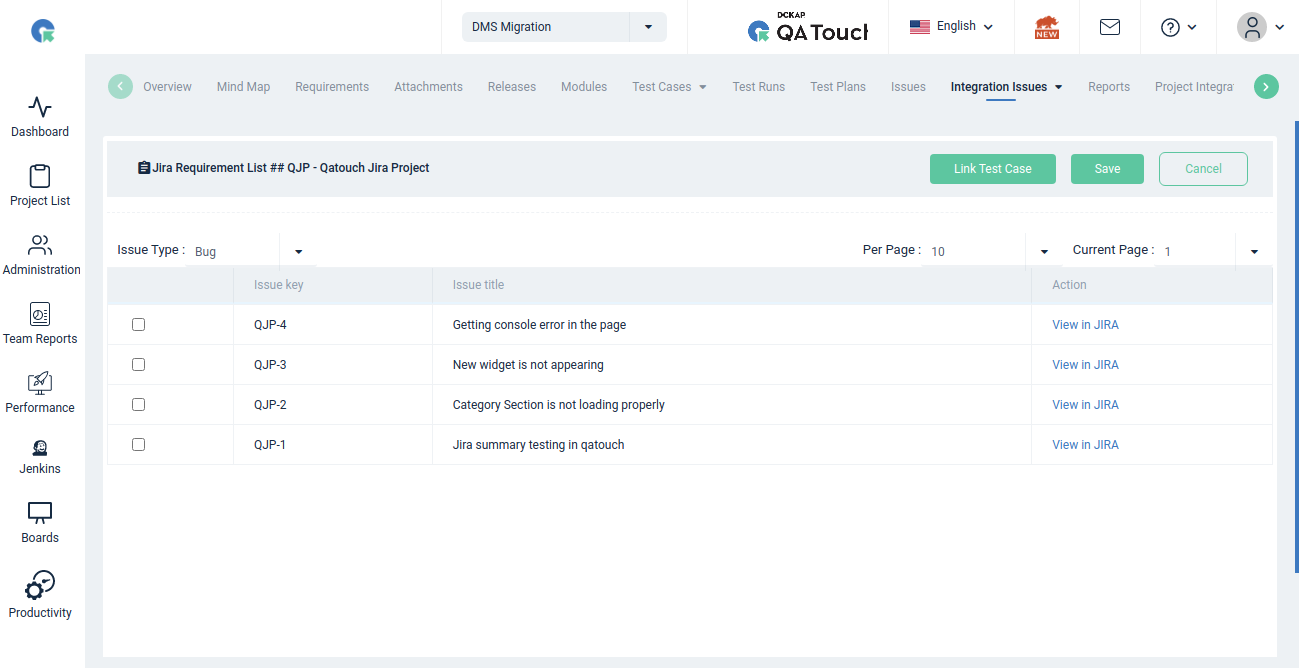Open the Requirements tab

point(331,86)
